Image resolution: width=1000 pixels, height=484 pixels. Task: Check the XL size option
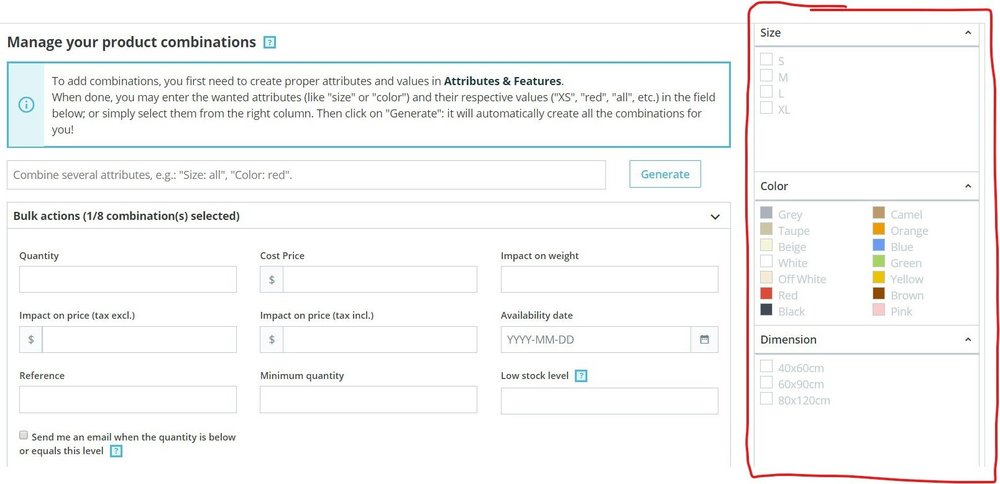pyautogui.click(x=766, y=108)
